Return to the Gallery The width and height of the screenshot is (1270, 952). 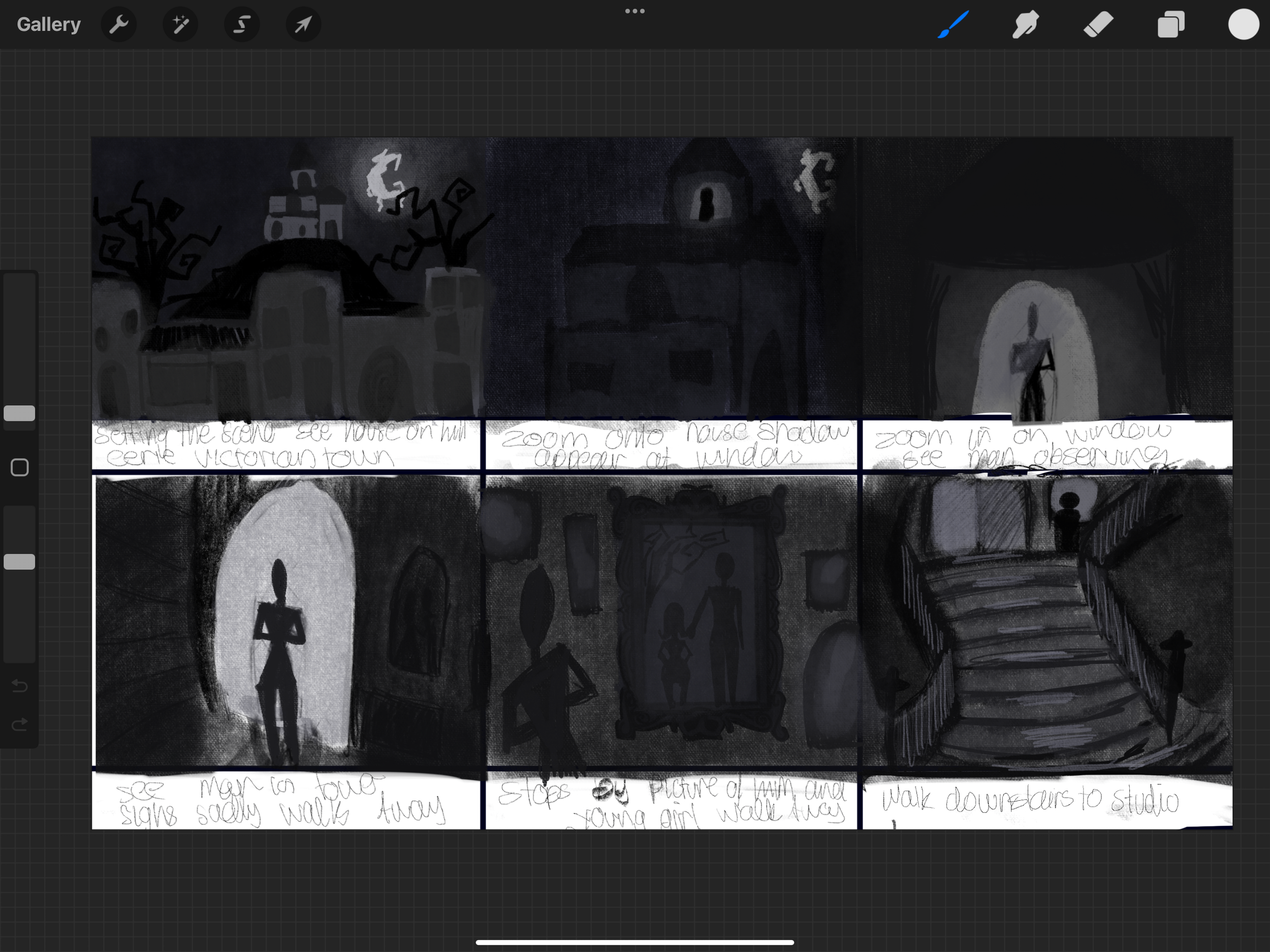pyautogui.click(x=48, y=24)
